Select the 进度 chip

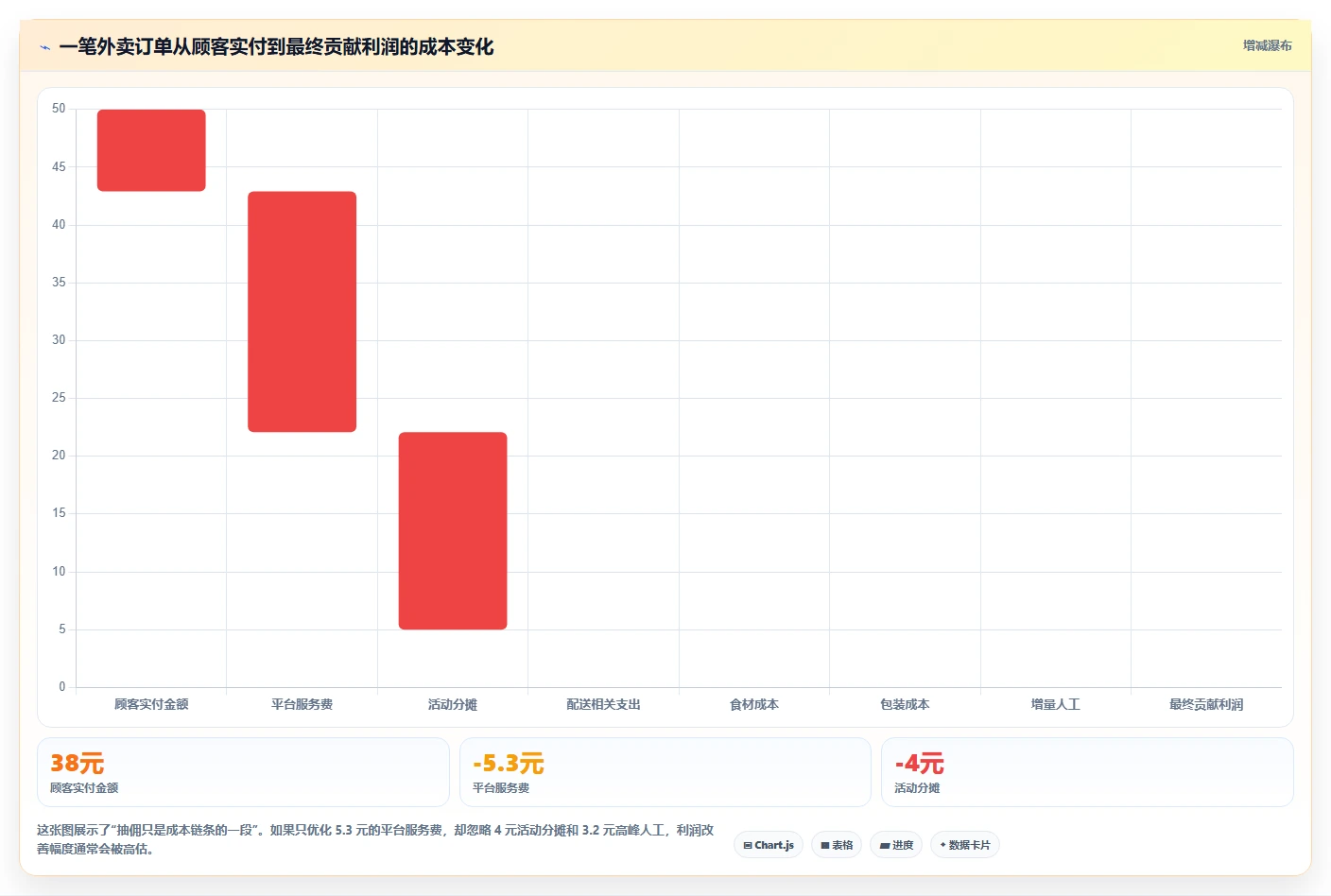pyautogui.click(x=896, y=845)
